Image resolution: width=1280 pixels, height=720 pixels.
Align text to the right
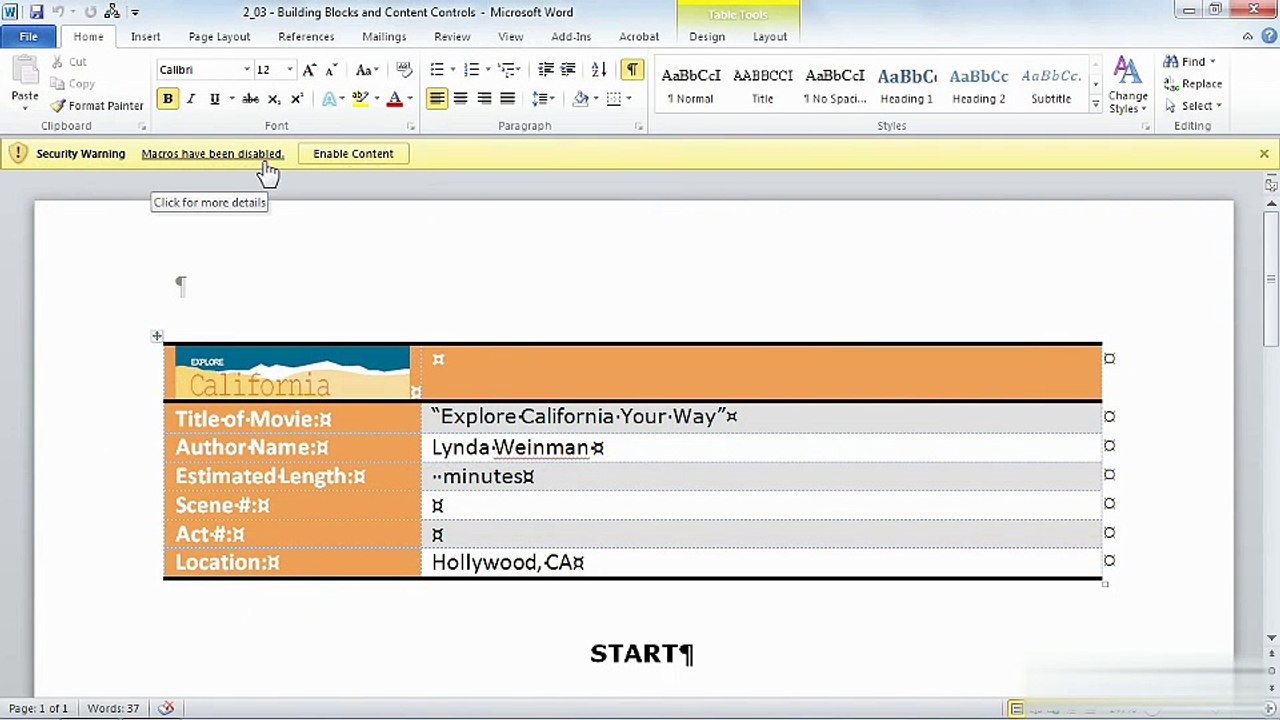tap(484, 99)
